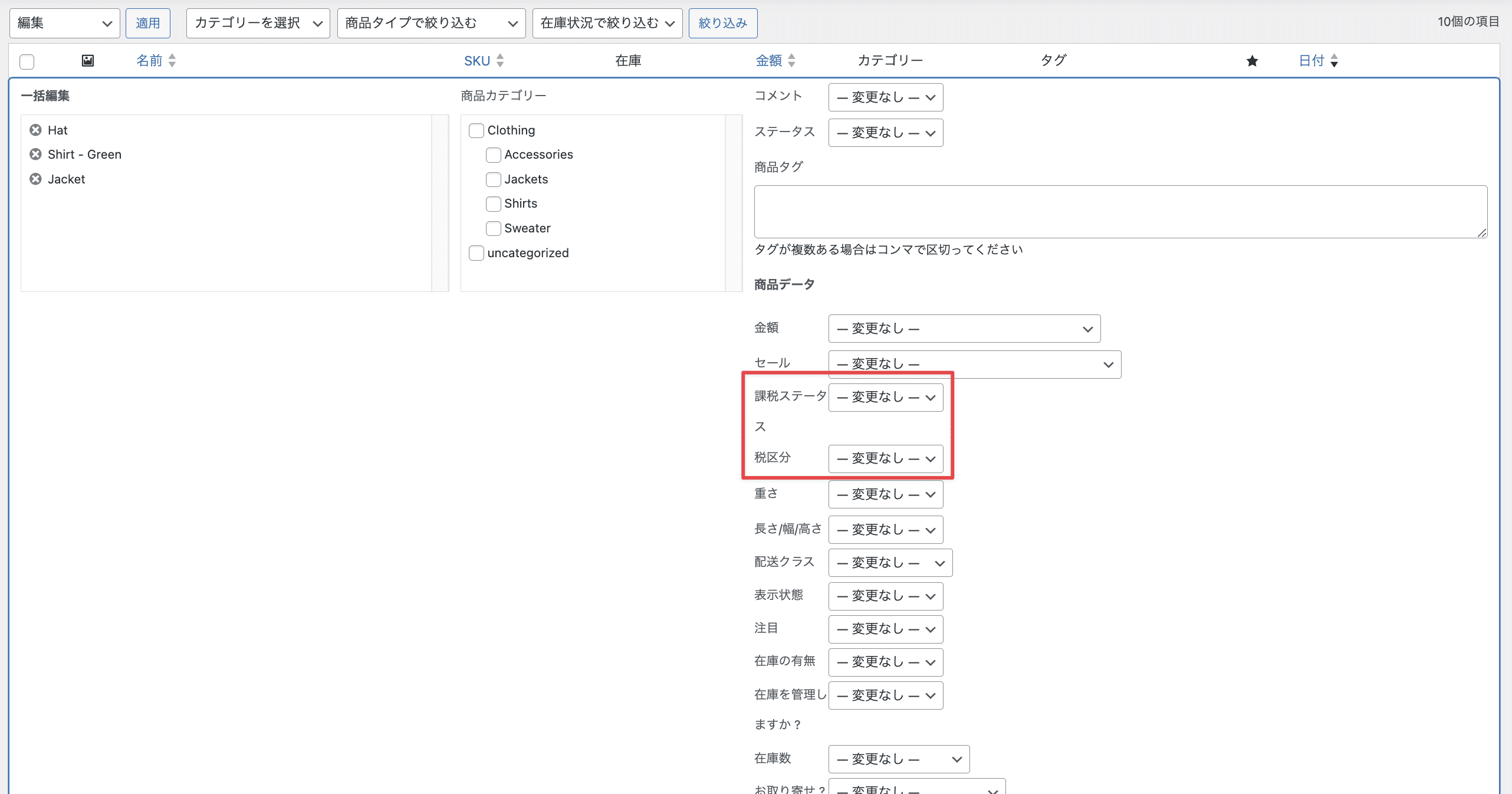Check the uncategorized category

pos(476,253)
